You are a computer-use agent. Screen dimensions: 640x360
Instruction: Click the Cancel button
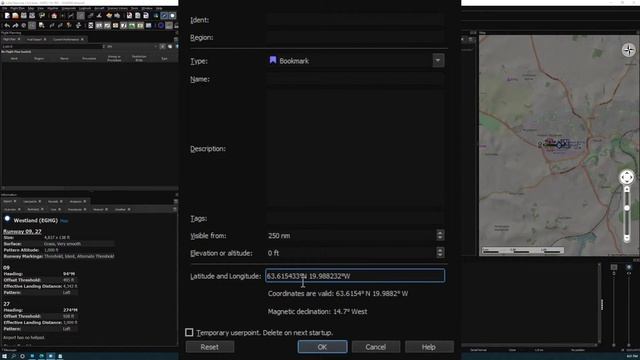point(376,347)
